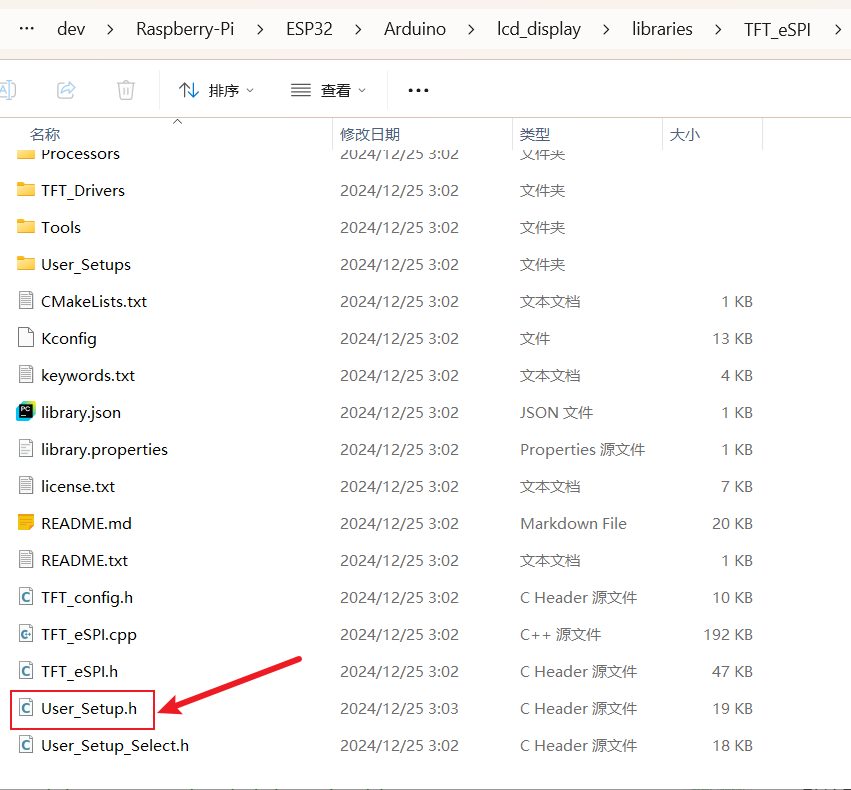Sort by size (大小) column header

pyautogui.click(x=685, y=134)
